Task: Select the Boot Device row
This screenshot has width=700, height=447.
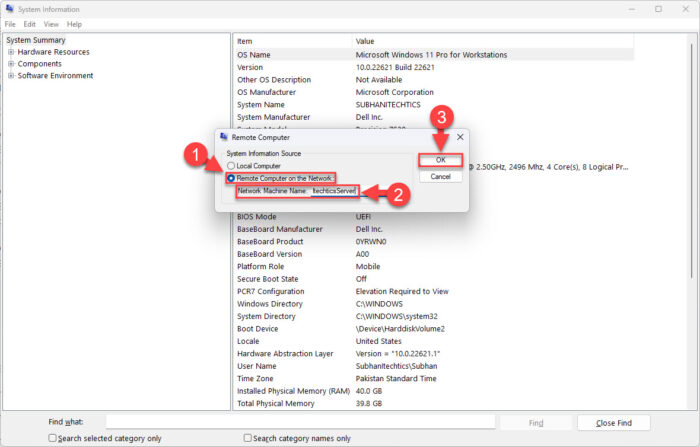Action: 434,329
